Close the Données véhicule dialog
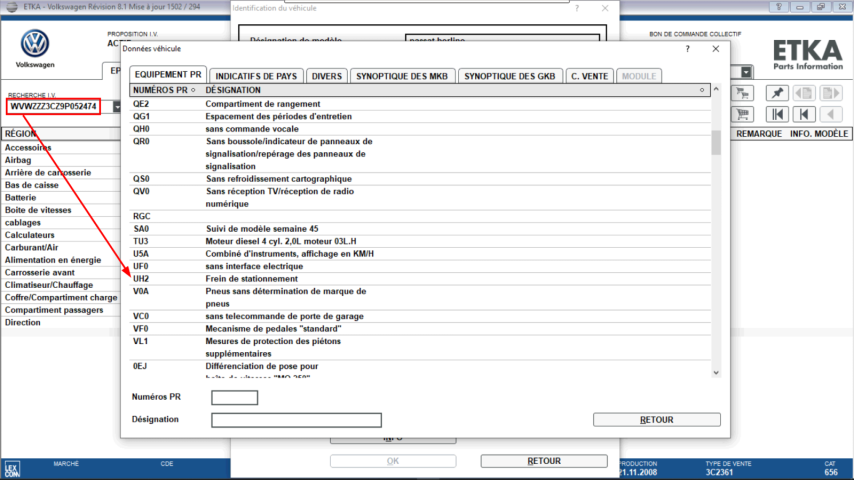 point(716,49)
